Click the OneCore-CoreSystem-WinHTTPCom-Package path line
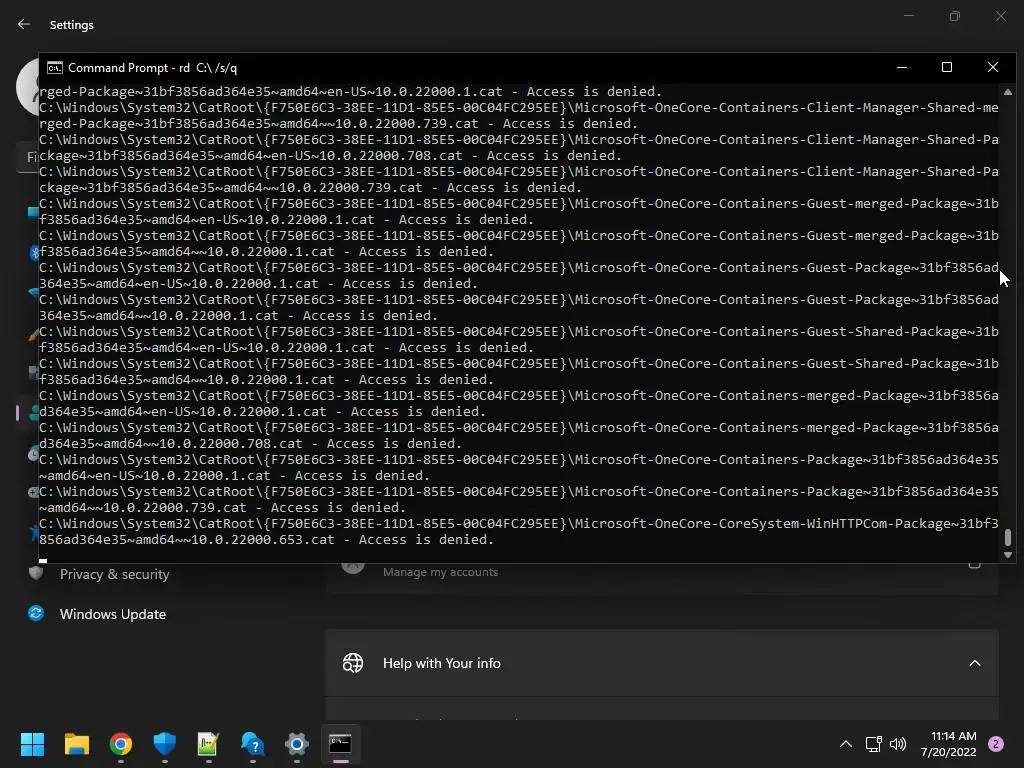Screen dimensions: 1024x768 (x=519, y=524)
